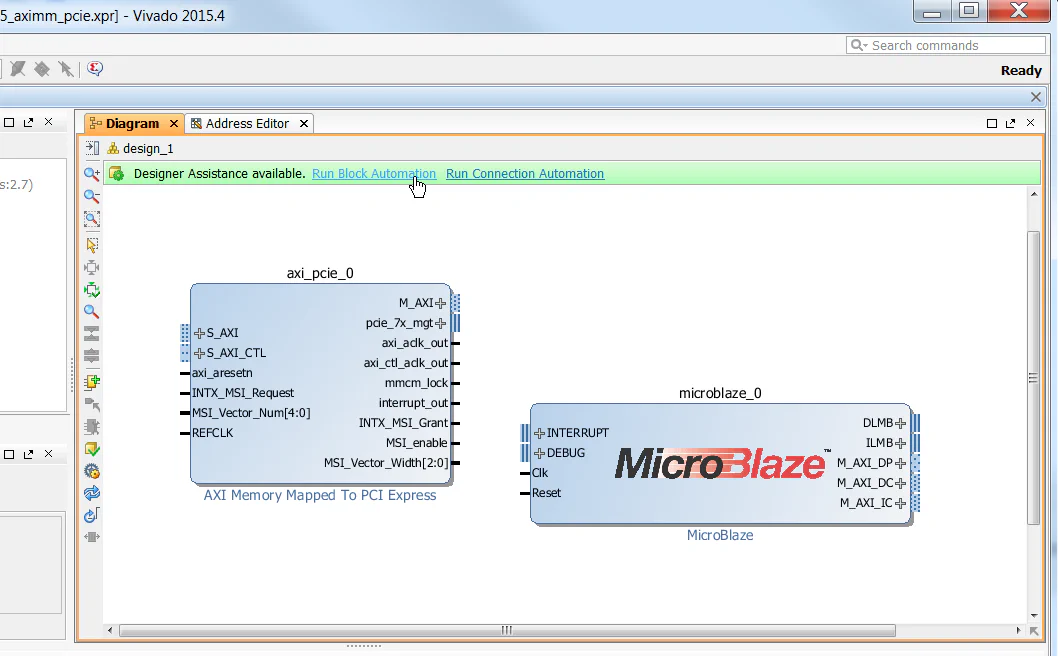Select the Diagram tab
1058x656 pixels.
pos(133,123)
